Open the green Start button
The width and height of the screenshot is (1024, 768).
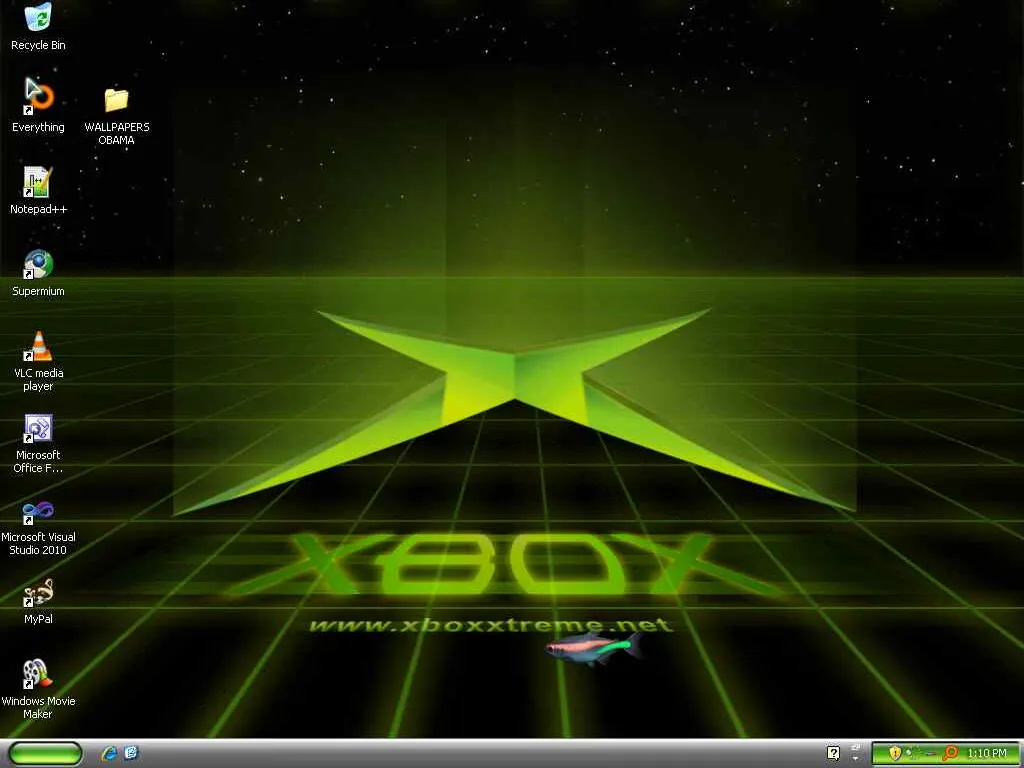coord(45,754)
